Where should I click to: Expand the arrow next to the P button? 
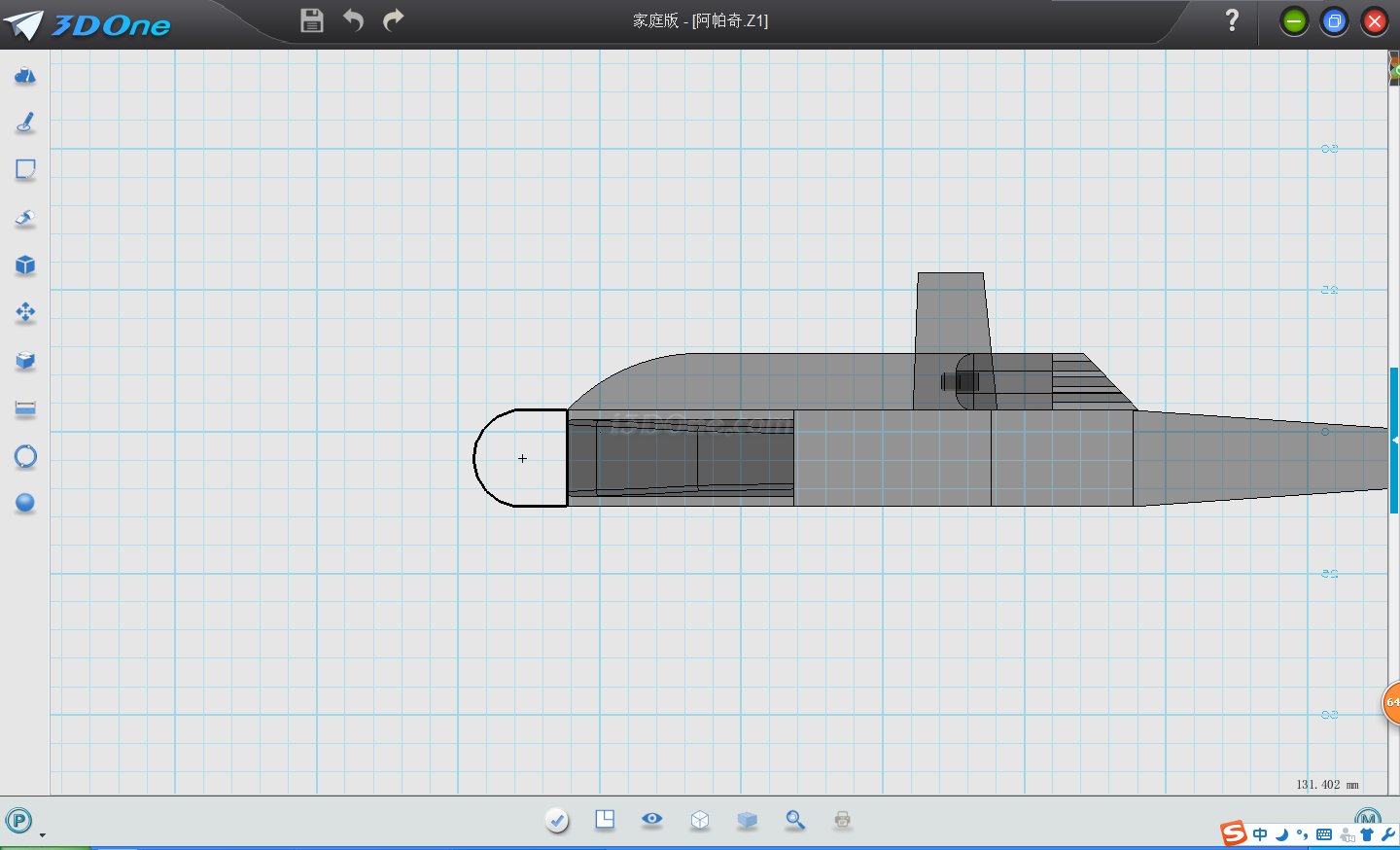click(x=42, y=834)
